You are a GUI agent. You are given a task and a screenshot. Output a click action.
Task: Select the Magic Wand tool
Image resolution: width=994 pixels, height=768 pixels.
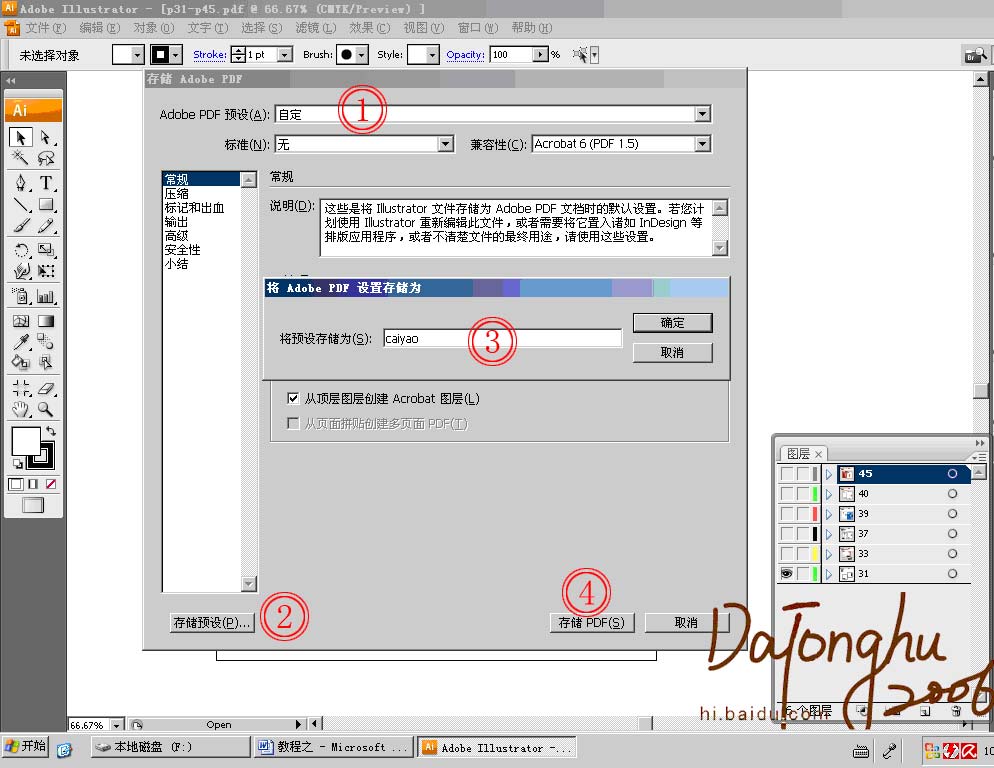coord(21,157)
